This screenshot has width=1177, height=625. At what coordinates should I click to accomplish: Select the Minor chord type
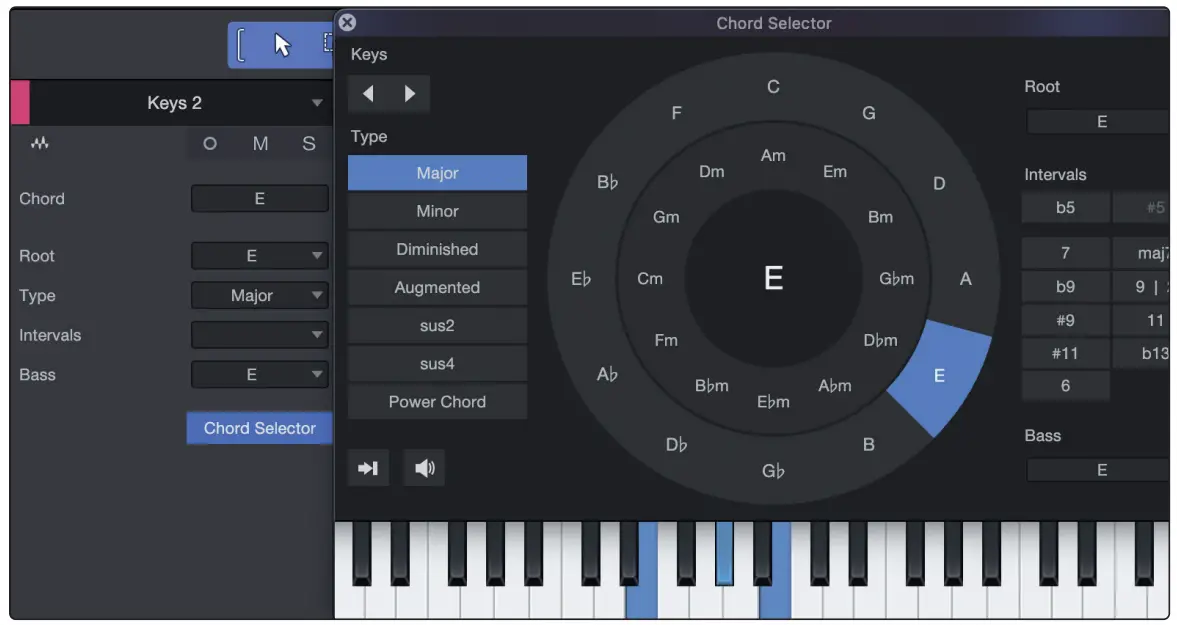point(438,212)
